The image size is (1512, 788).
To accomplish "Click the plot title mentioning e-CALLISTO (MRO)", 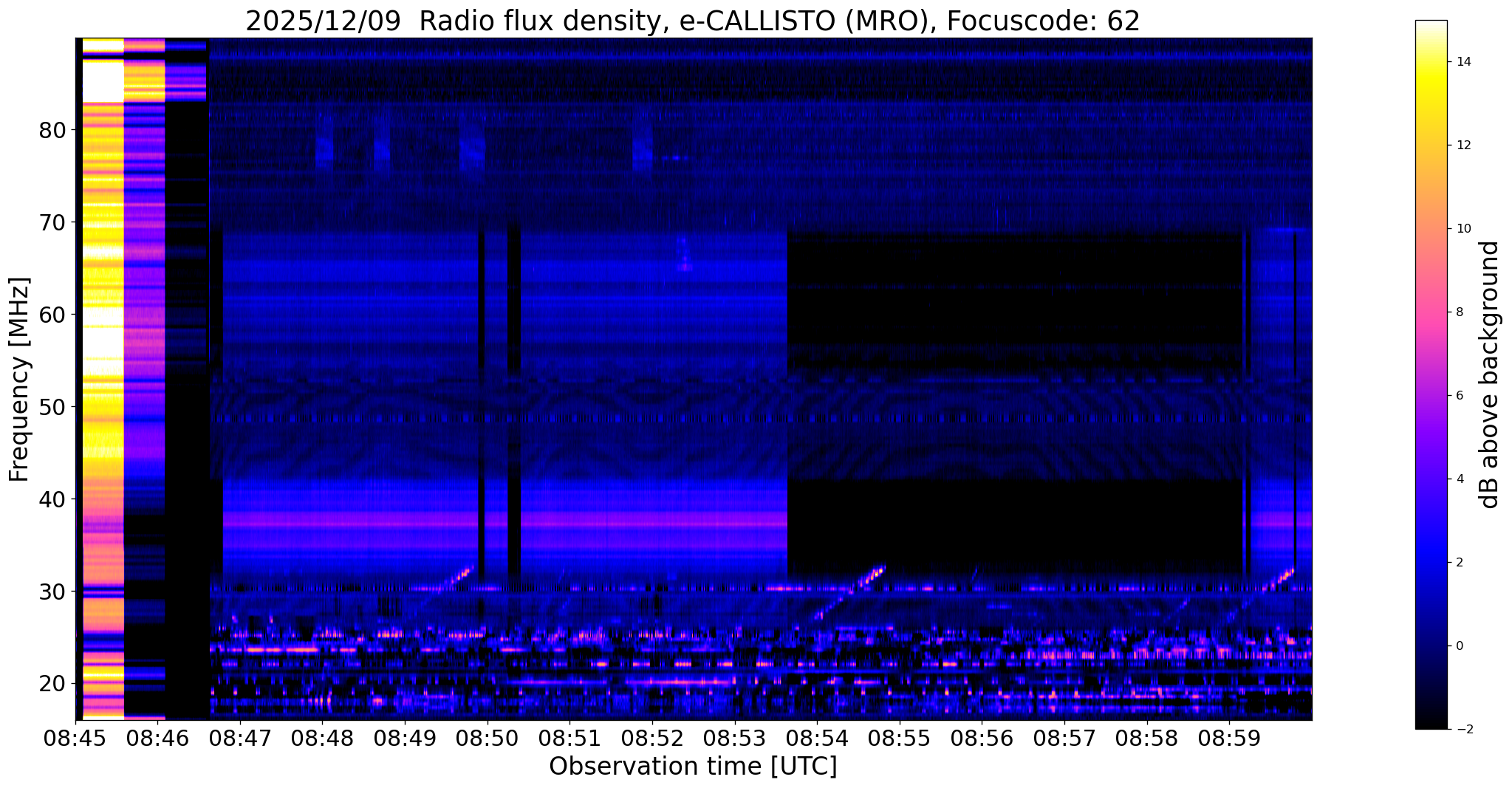I will [x=693, y=21].
